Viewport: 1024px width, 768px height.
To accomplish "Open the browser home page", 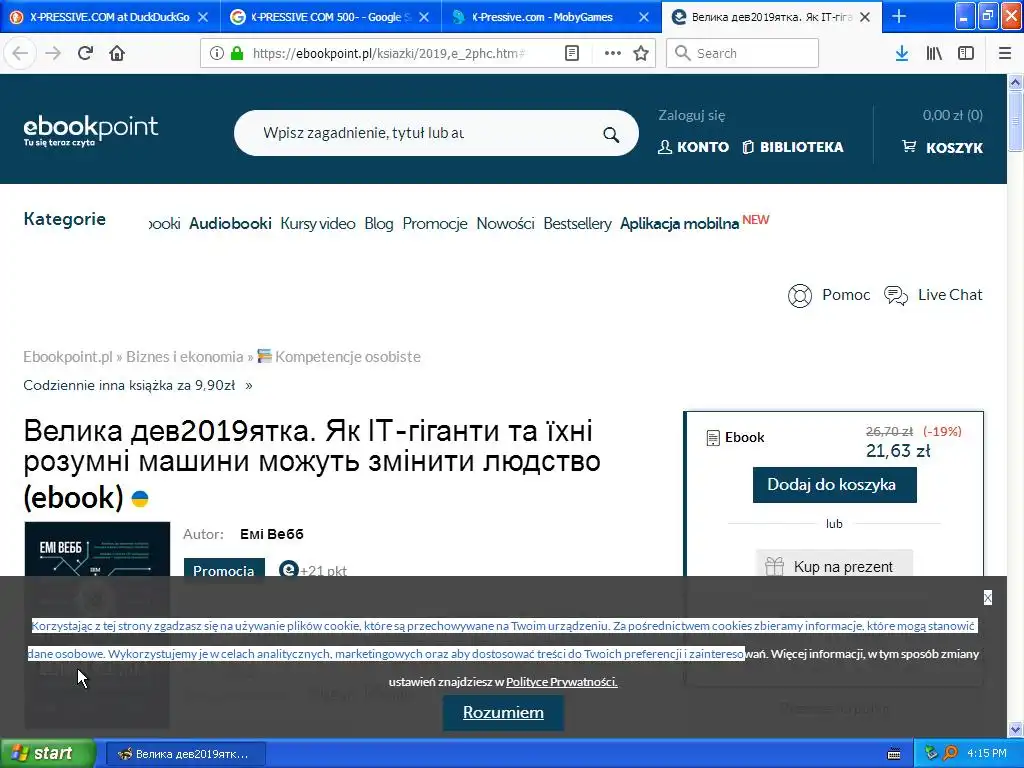I will [x=117, y=53].
